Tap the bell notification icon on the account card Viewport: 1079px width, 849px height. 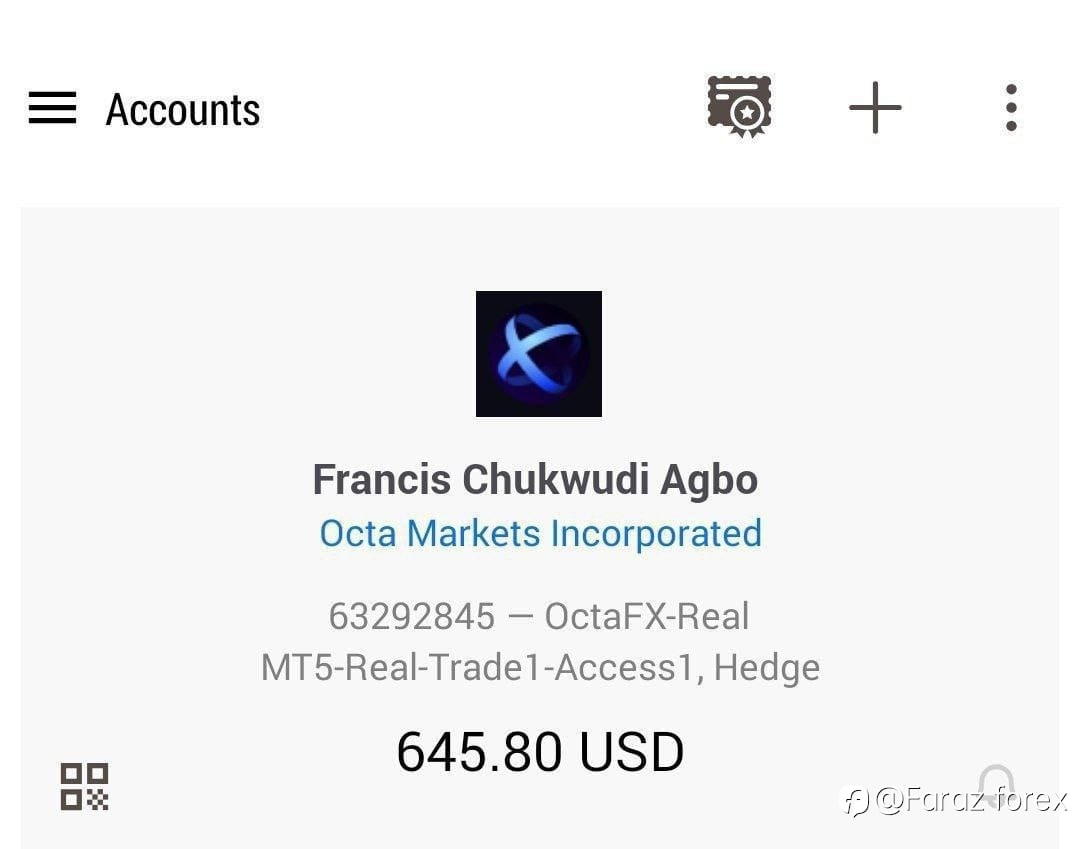(996, 786)
